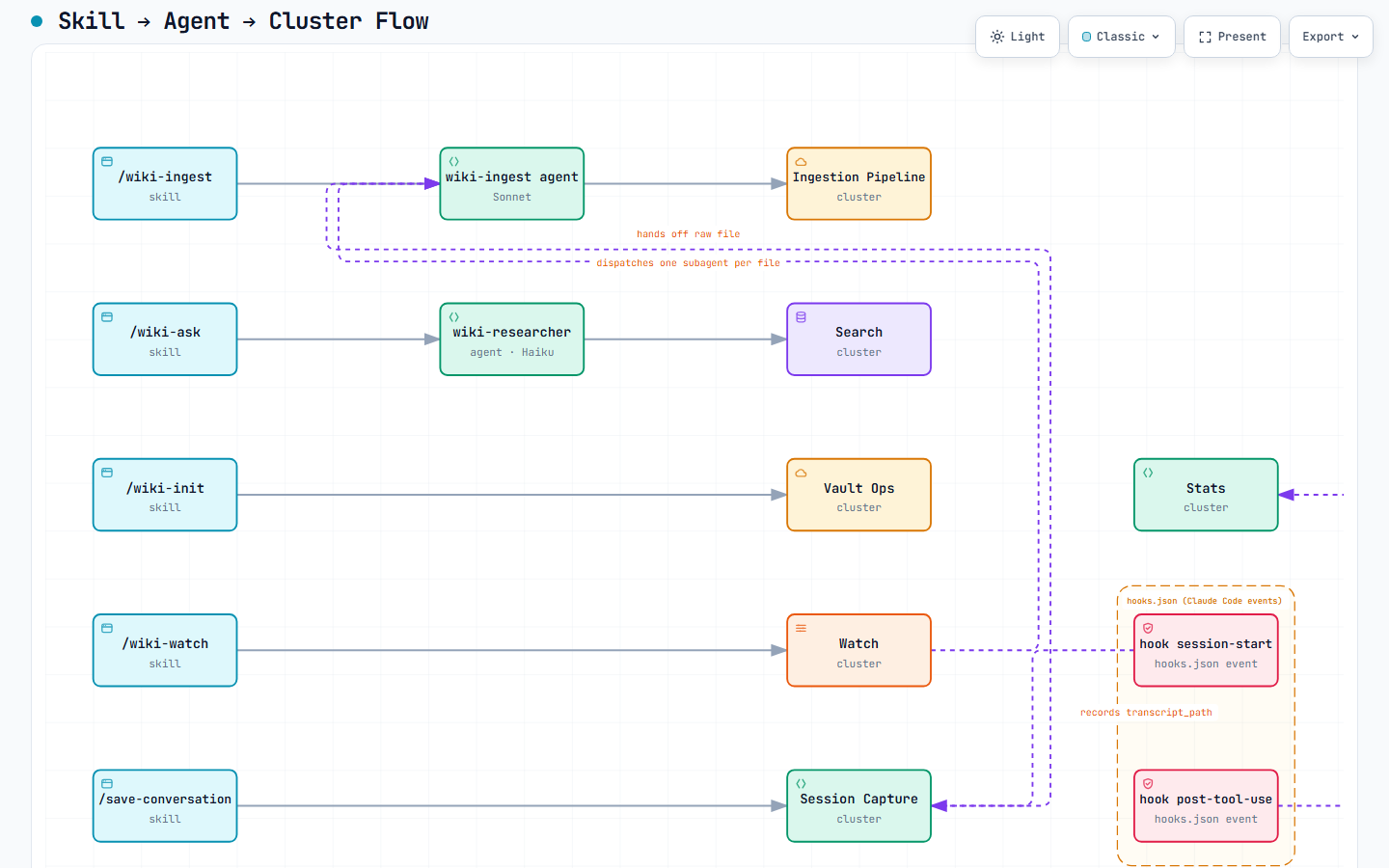Image resolution: width=1389 pixels, height=868 pixels.
Task: Select the Ingestion Pipeline label
Action: (858, 176)
